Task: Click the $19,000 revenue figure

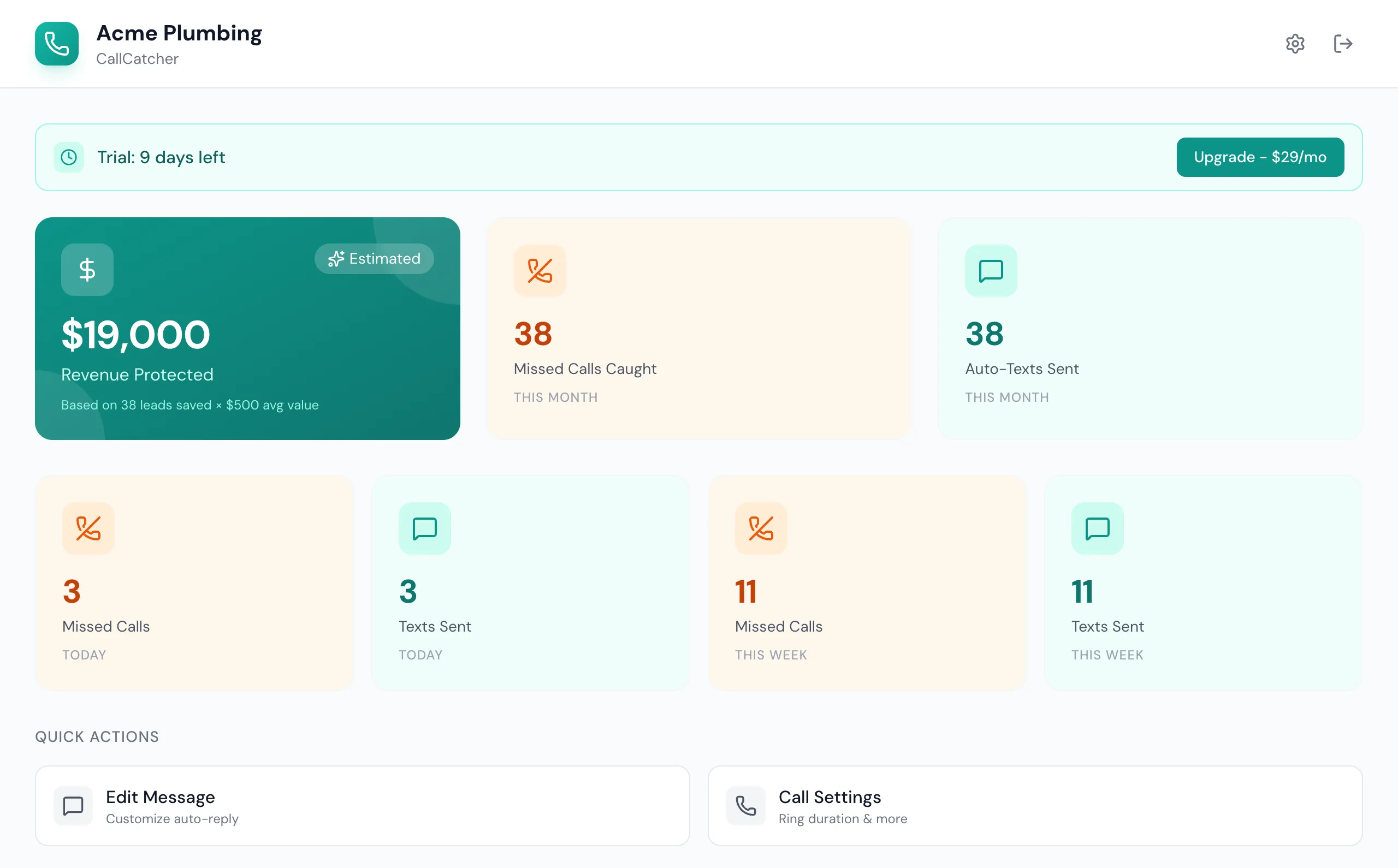Action: [x=136, y=335]
